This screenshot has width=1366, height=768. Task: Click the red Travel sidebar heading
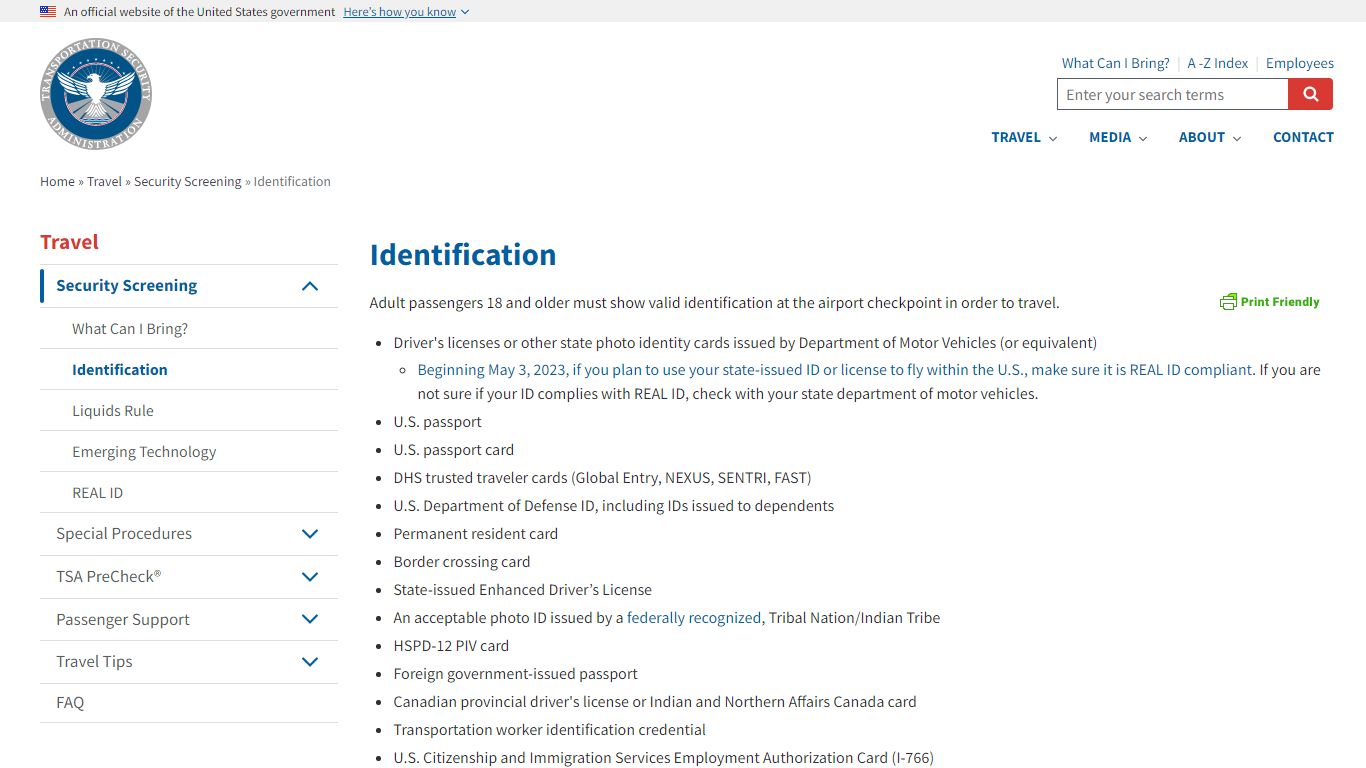point(69,242)
